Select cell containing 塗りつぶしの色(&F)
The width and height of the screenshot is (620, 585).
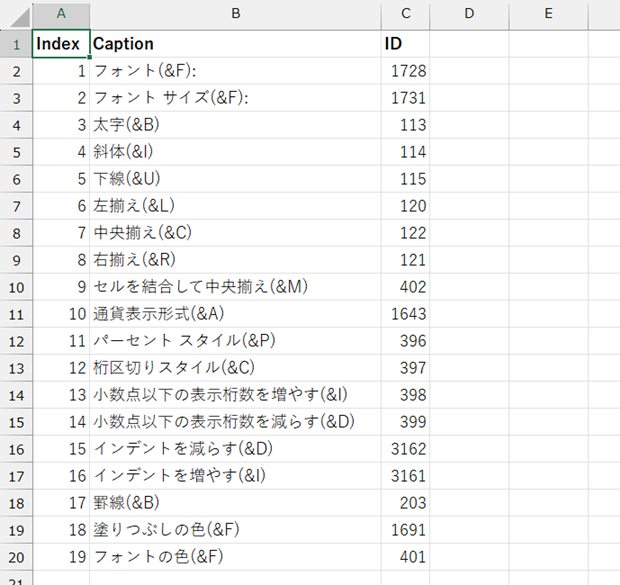[236, 530]
